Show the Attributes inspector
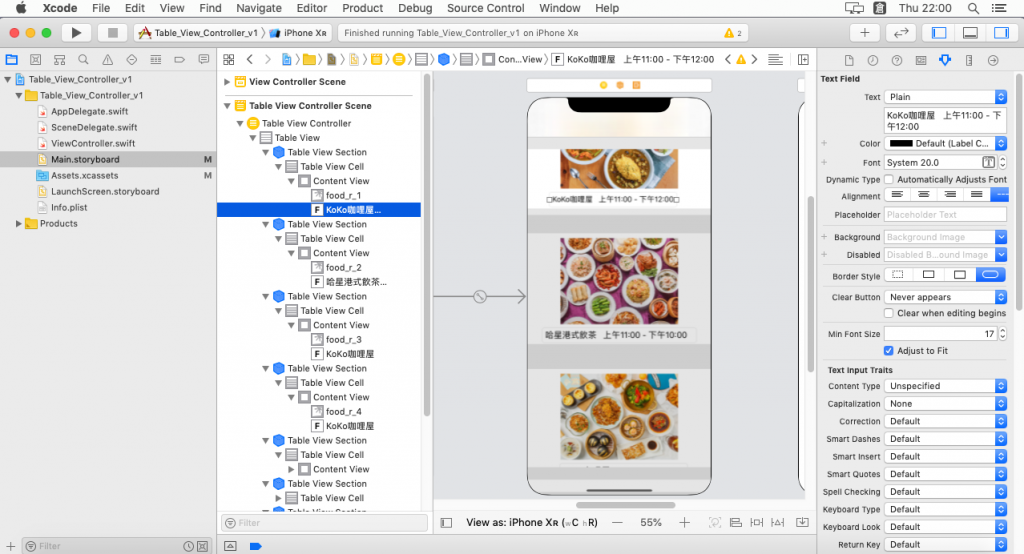This screenshot has height=554, width=1024. 945,60
